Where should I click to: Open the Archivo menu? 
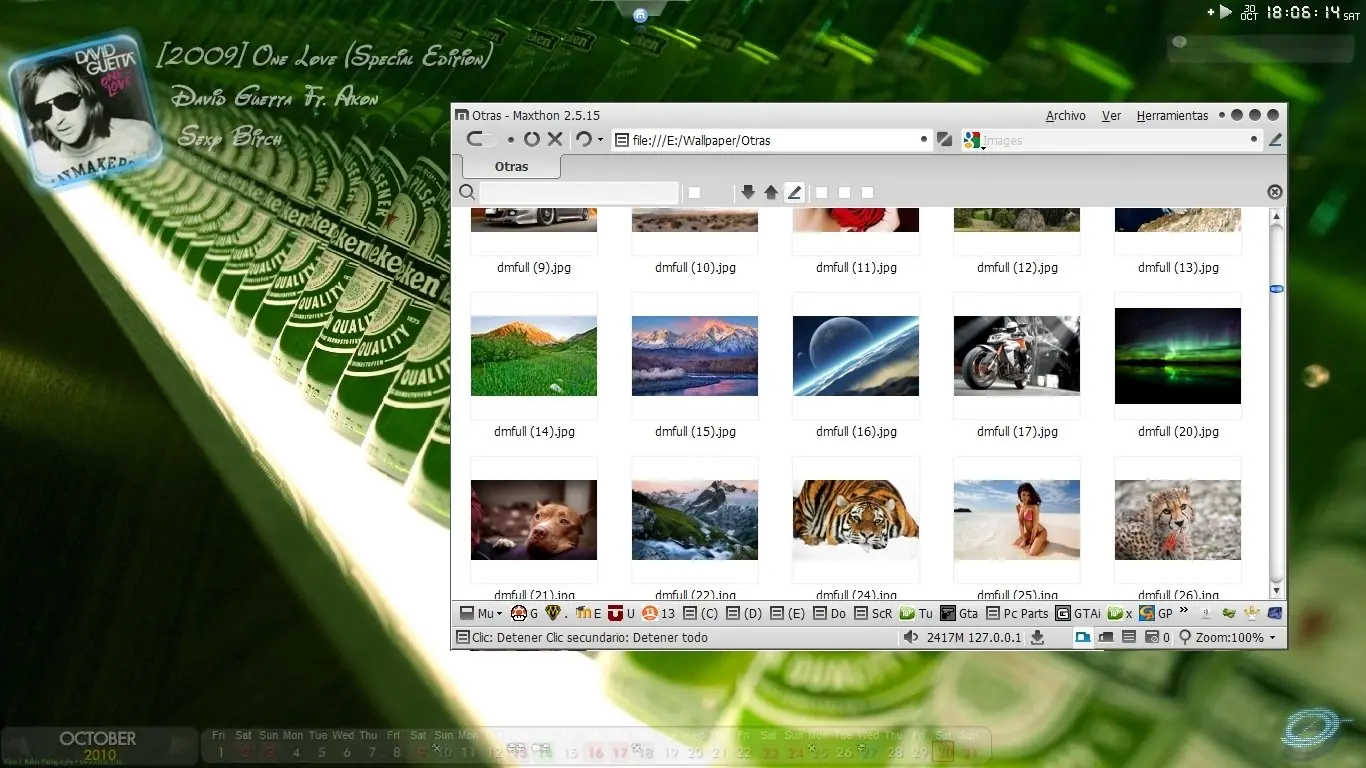coord(1066,116)
